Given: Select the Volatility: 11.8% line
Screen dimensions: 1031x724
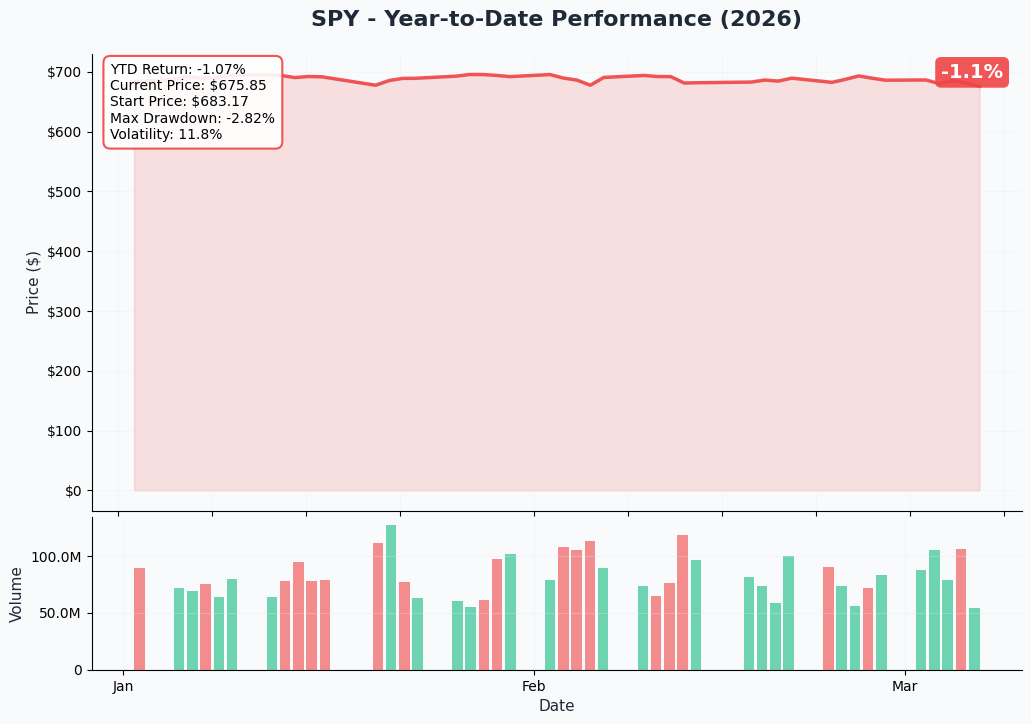Looking at the screenshot, I should point(166,134).
